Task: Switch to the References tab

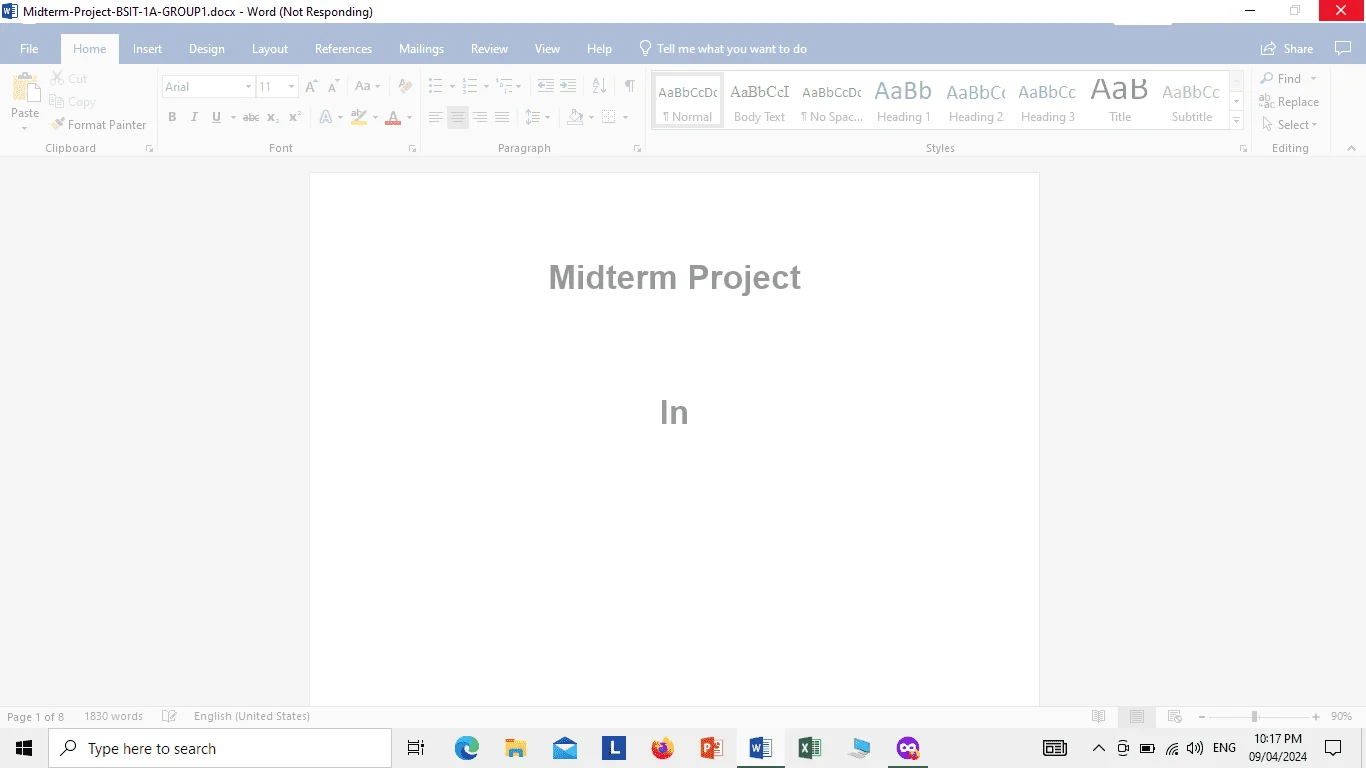Action: pyautogui.click(x=343, y=49)
